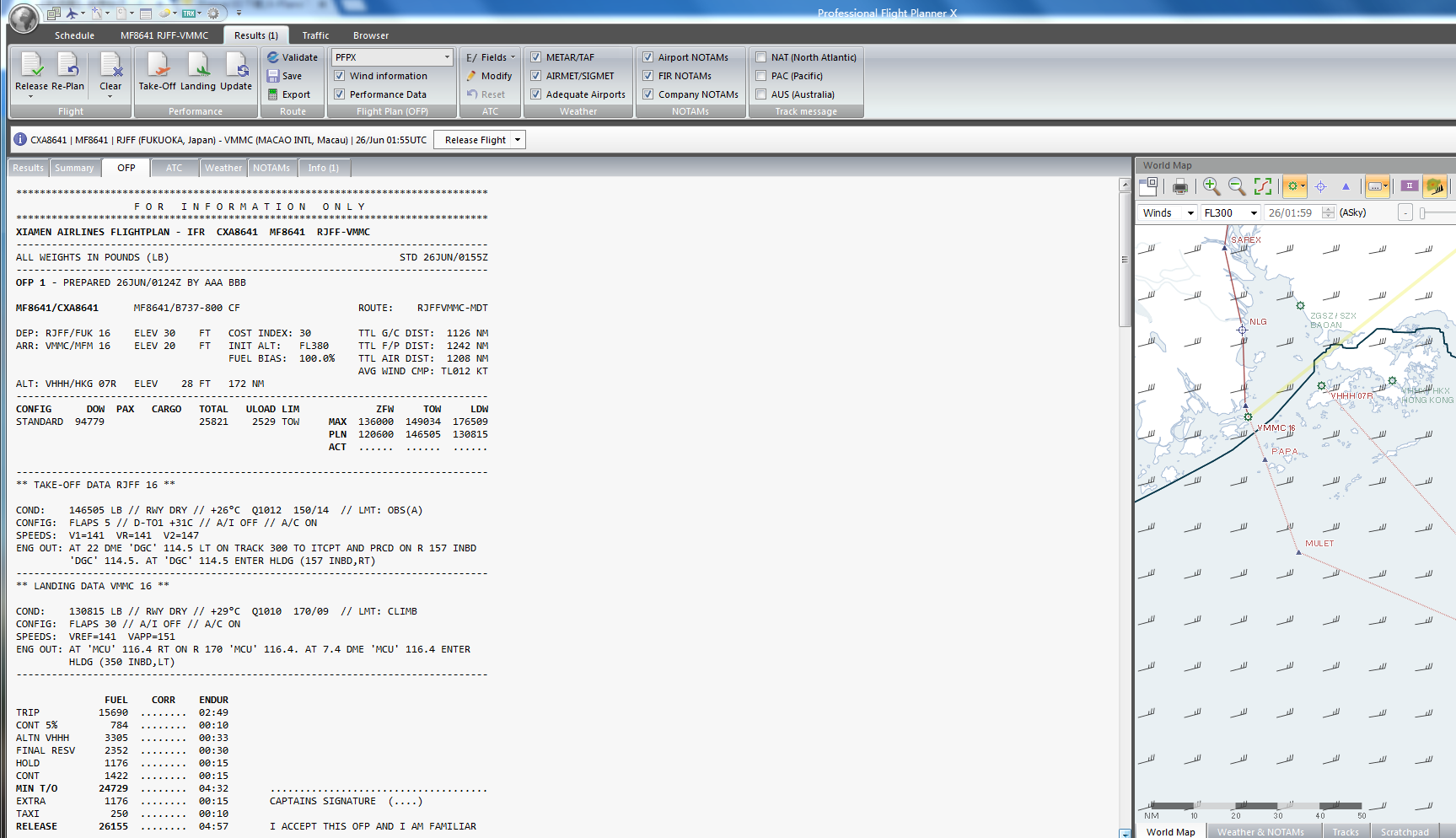Screen dimensions: 1456x838
Task: Switch to Scratchpad tab under map
Action: pyautogui.click(x=1405, y=831)
